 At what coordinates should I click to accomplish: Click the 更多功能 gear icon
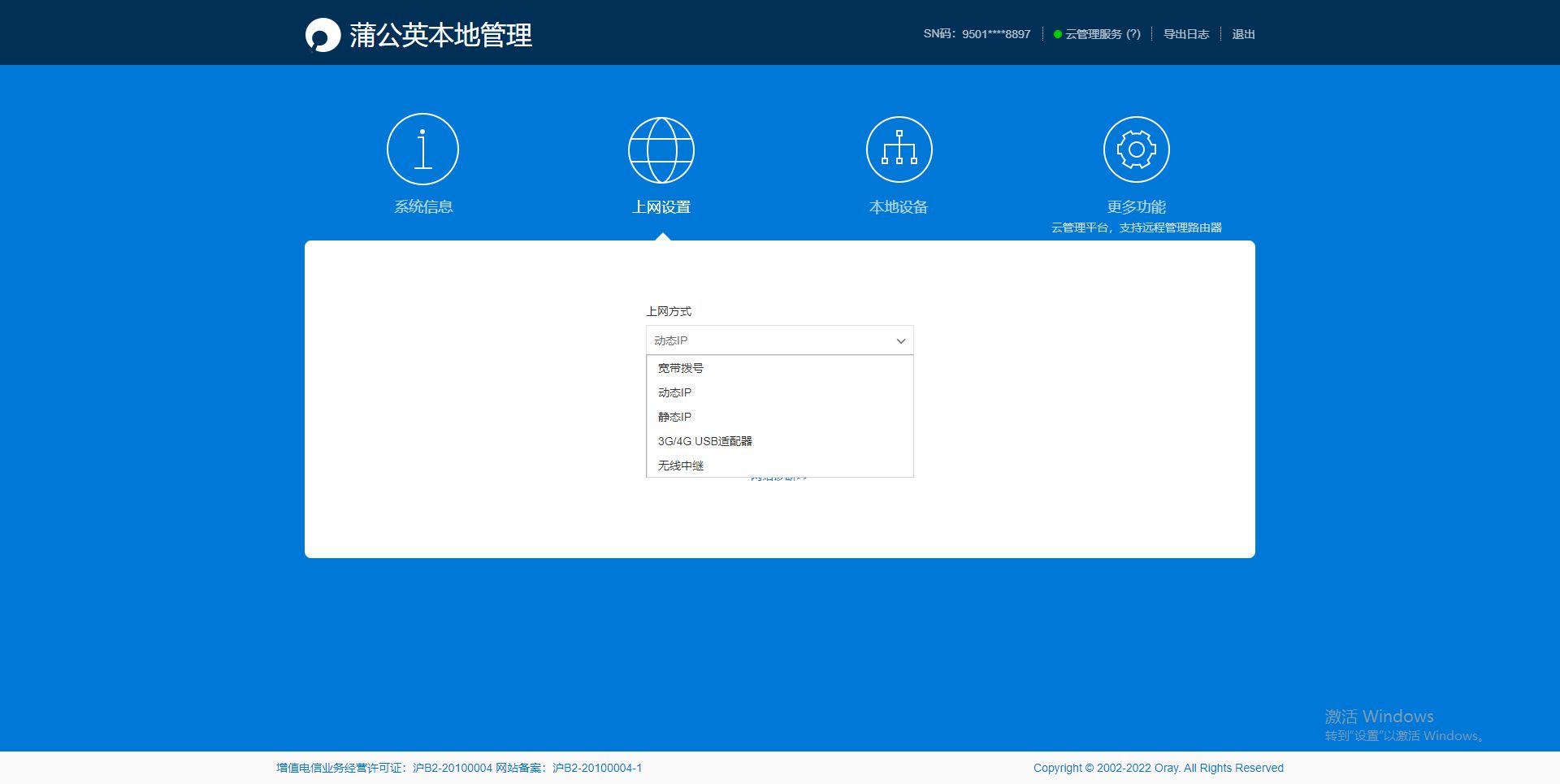(1136, 149)
